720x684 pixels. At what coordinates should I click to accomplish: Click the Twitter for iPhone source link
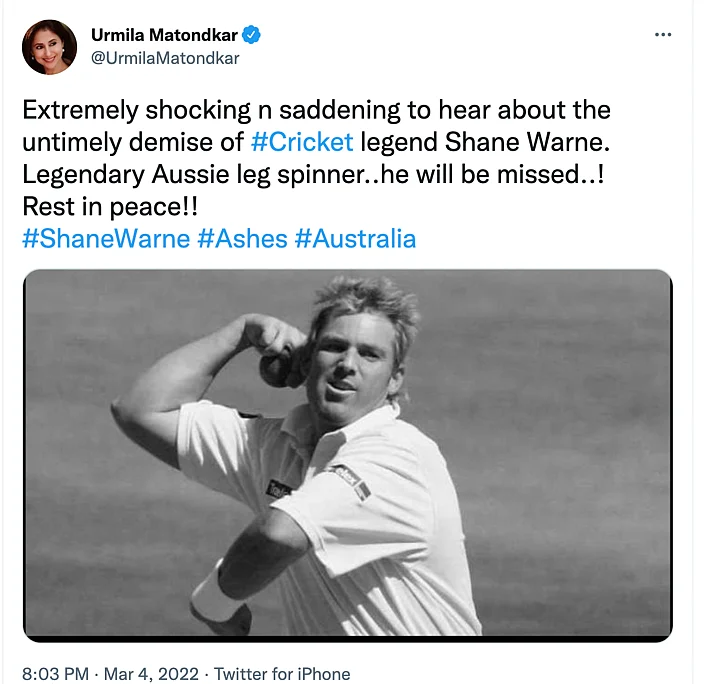click(x=282, y=673)
